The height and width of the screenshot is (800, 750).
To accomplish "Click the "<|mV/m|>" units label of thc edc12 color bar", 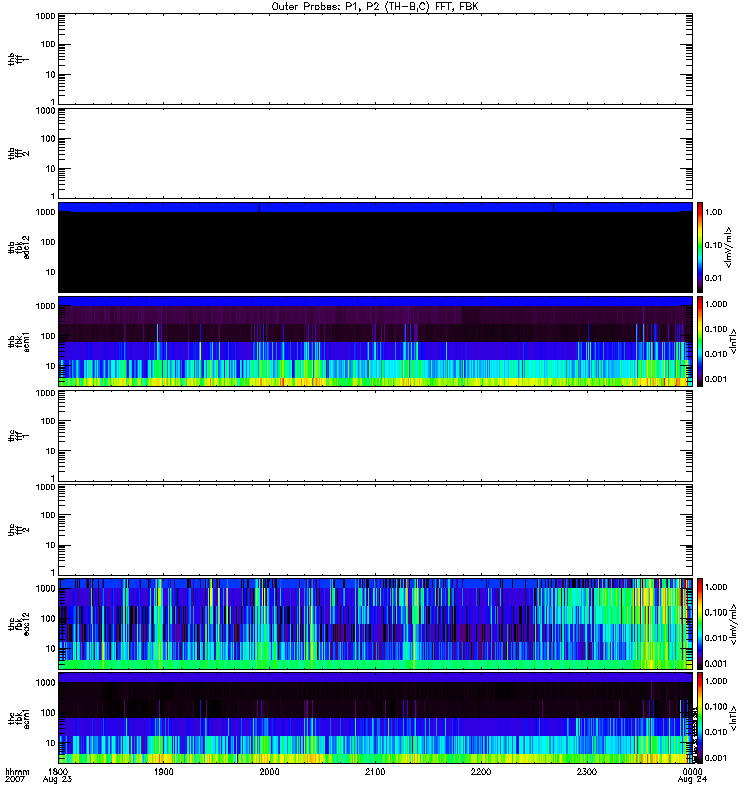I will [x=733, y=624].
